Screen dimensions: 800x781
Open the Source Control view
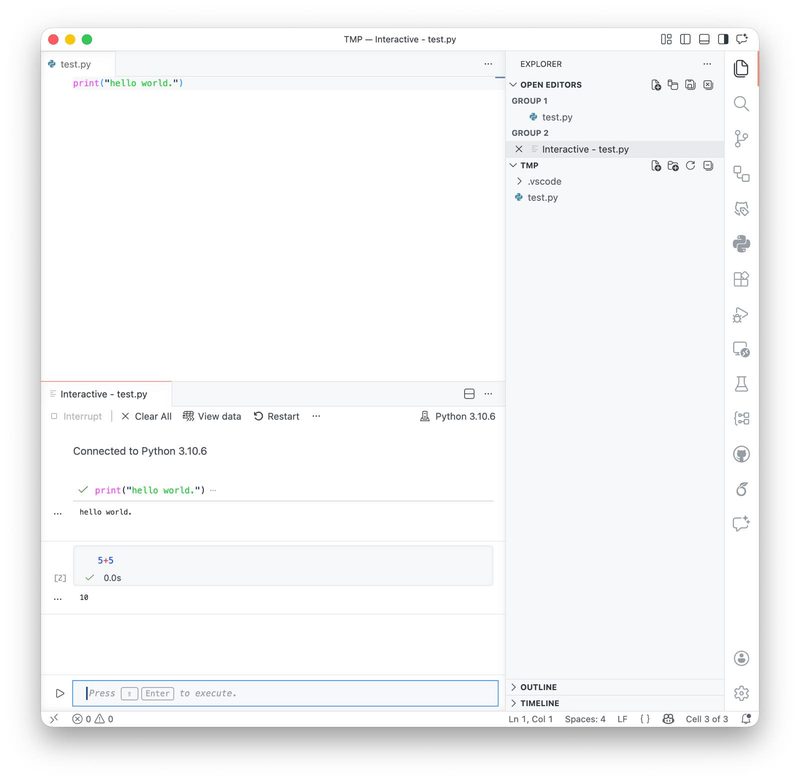741,139
